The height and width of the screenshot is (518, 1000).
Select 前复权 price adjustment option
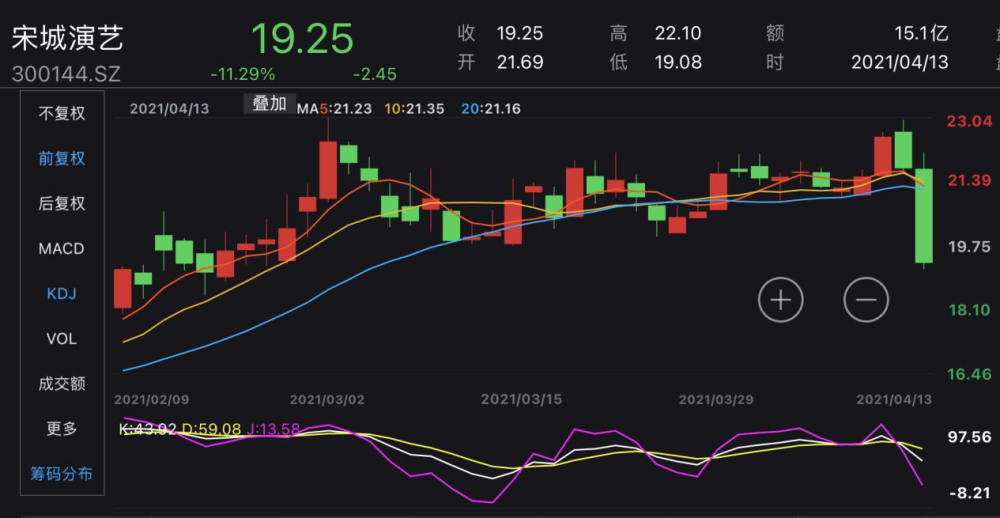point(62,158)
